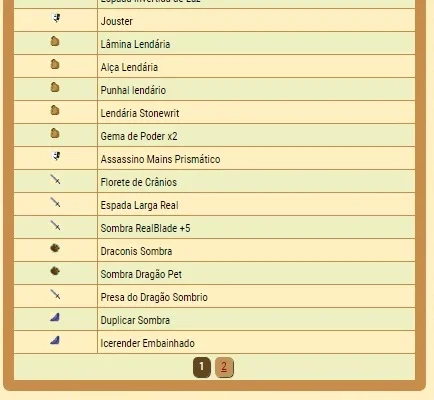Click the pet icon beside Sombra Dragão Pet
434x400 pixels.
pyautogui.click(x=55, y=271)
